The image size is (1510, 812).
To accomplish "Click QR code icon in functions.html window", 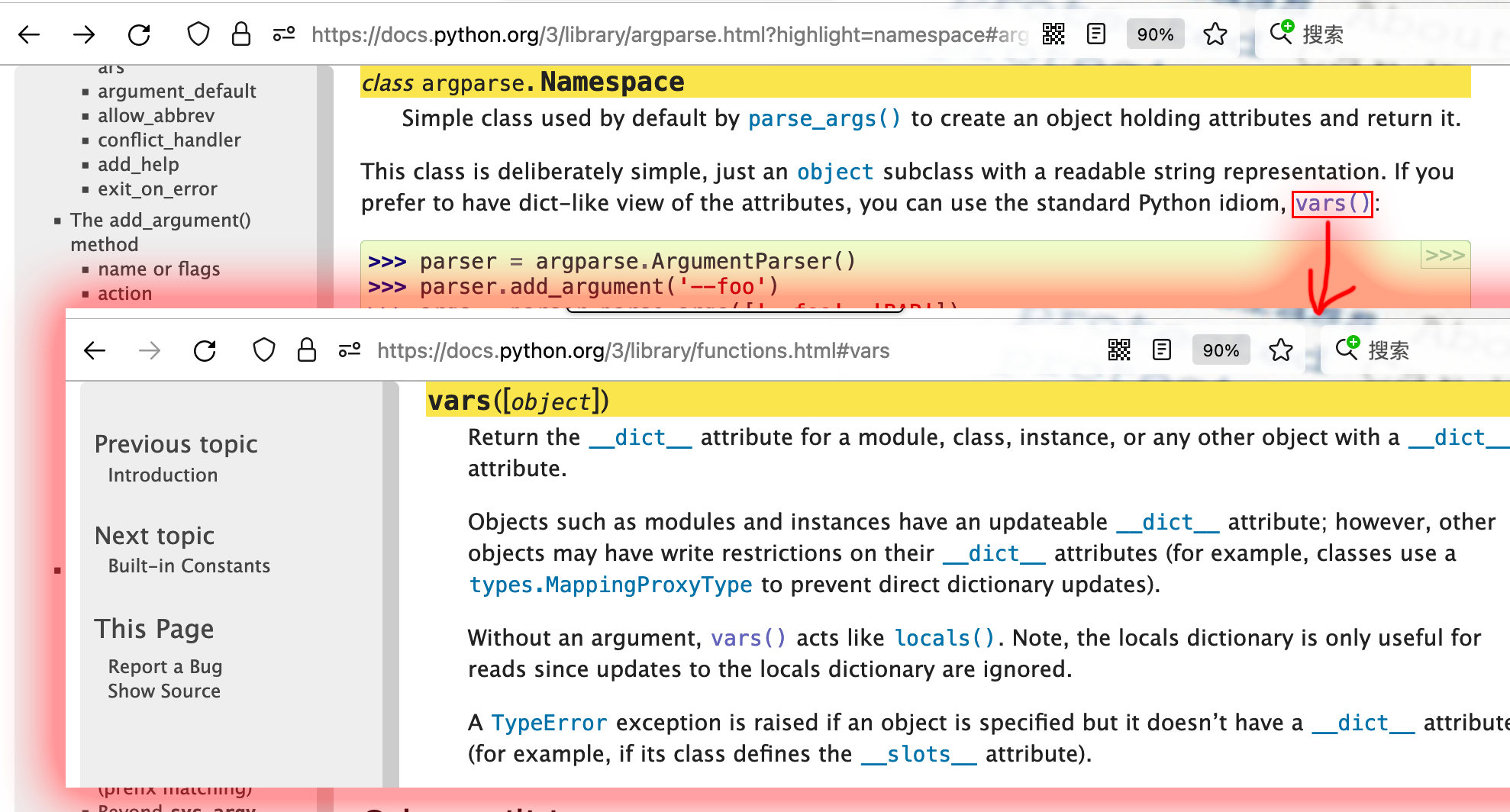I will tap(1119, 350).
